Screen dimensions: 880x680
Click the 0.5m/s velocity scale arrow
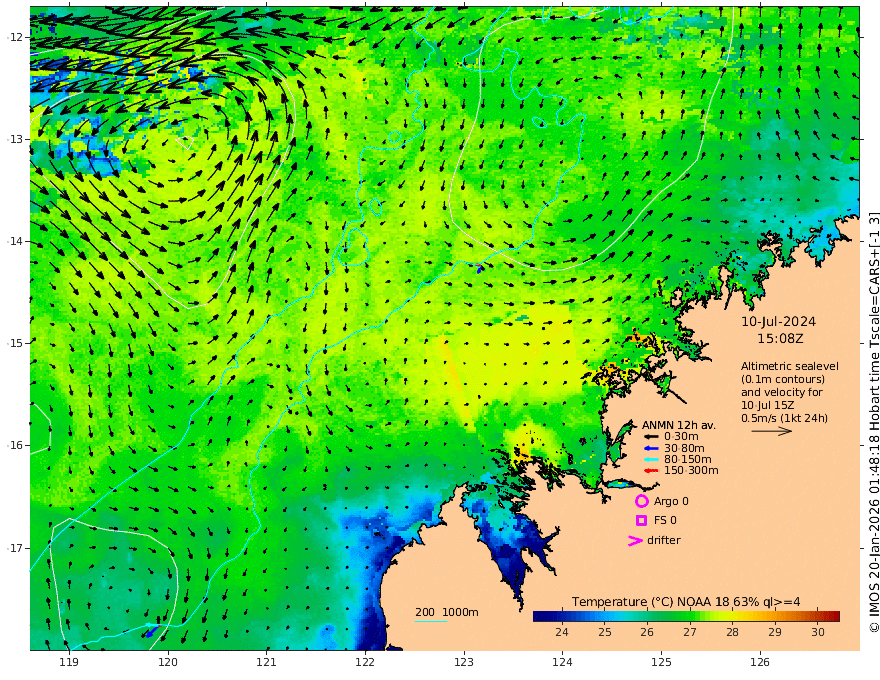tap(772, 431)
